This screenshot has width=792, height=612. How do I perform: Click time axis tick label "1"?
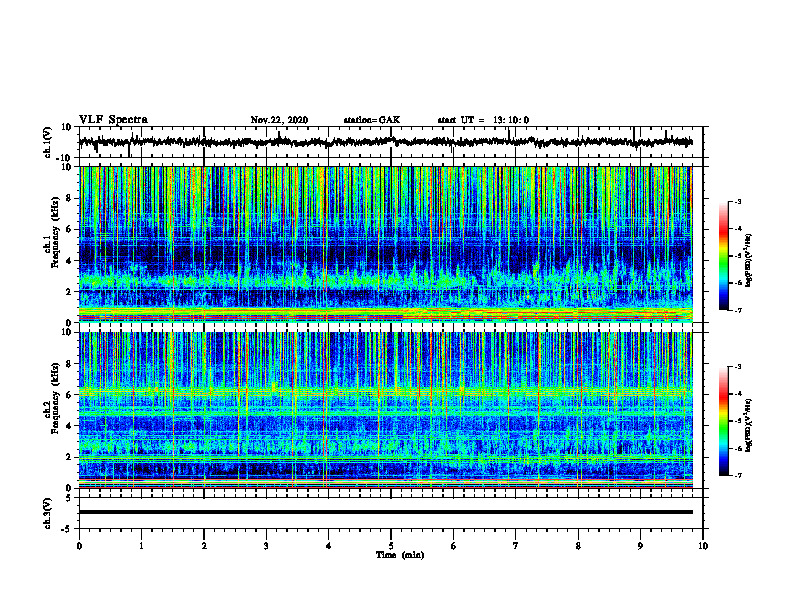[141, 546]
